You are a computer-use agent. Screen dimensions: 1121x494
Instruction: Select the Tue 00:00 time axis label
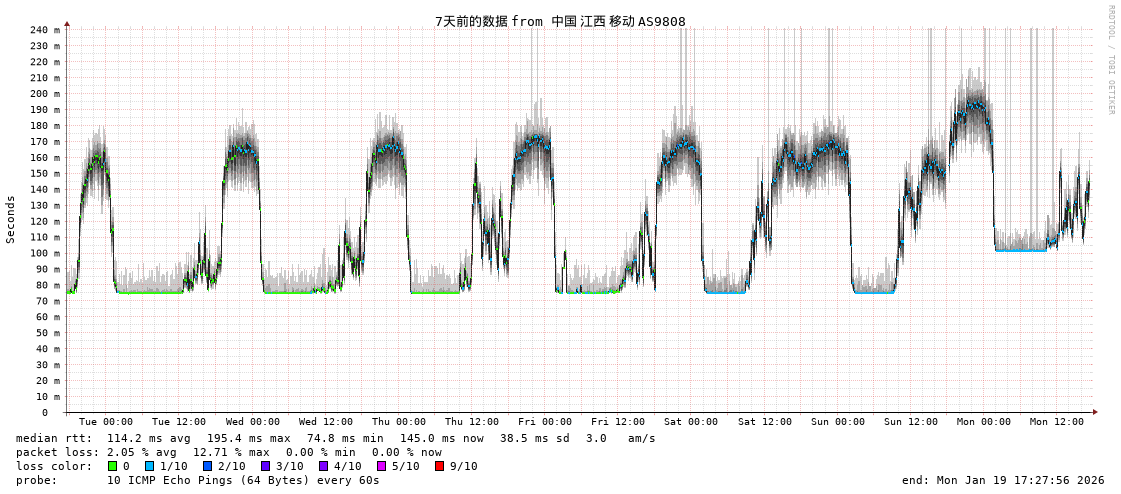click(x=106, y=422)
